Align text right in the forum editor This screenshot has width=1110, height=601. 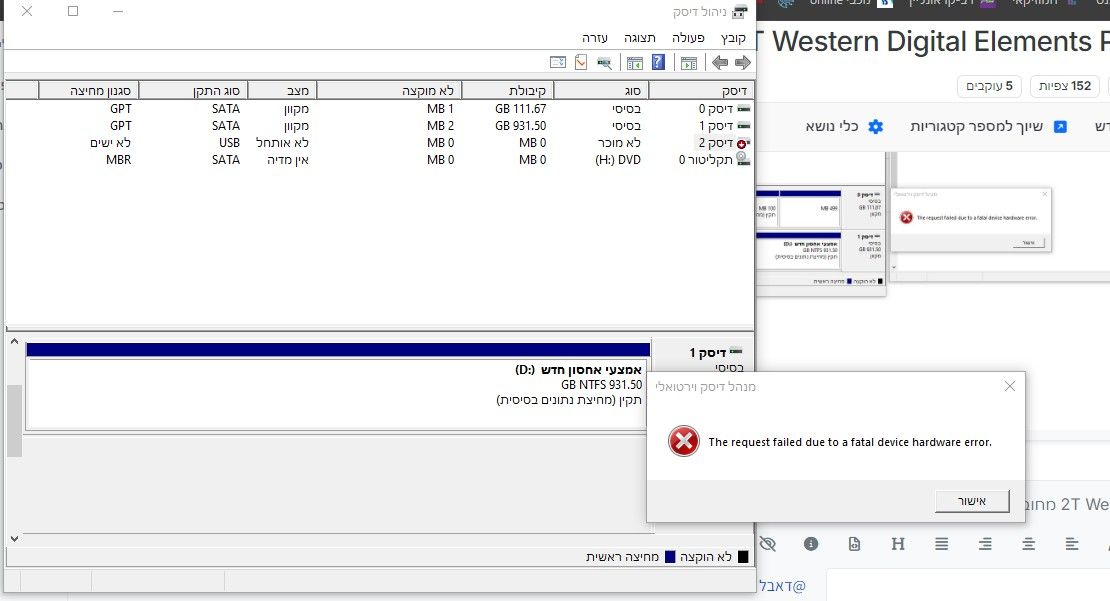tap(985, 544)
